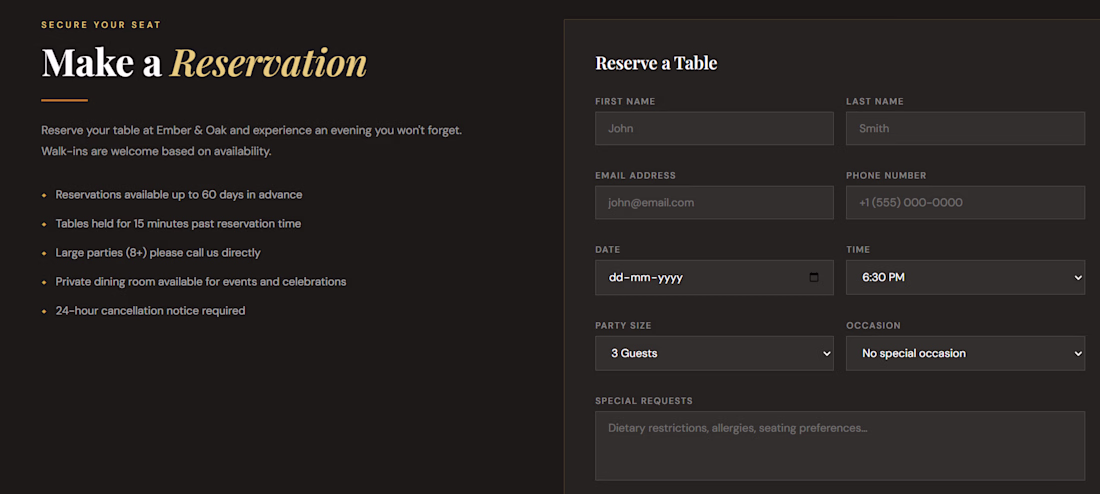Expand the Party Size dropdown showing 3 Guests
Image resolution: width=1100 pixels, height=494 pixels.
pyautogui.click(x=714, y=353)
